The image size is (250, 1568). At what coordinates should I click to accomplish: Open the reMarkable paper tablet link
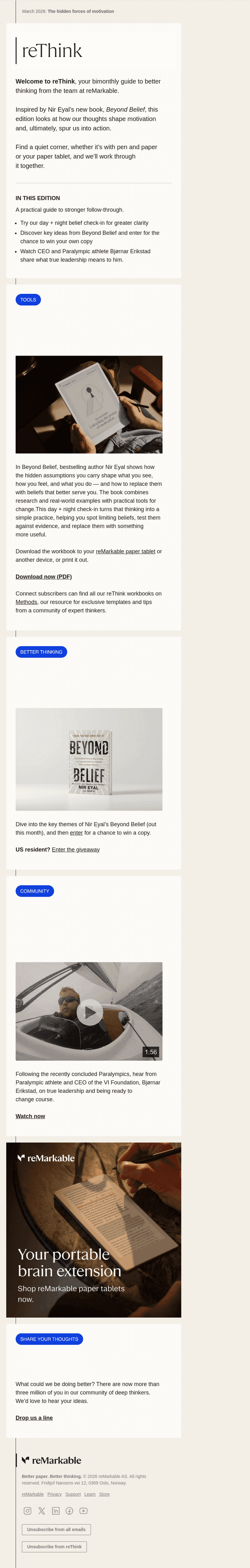pyautogui.click(x=125, y=551)
